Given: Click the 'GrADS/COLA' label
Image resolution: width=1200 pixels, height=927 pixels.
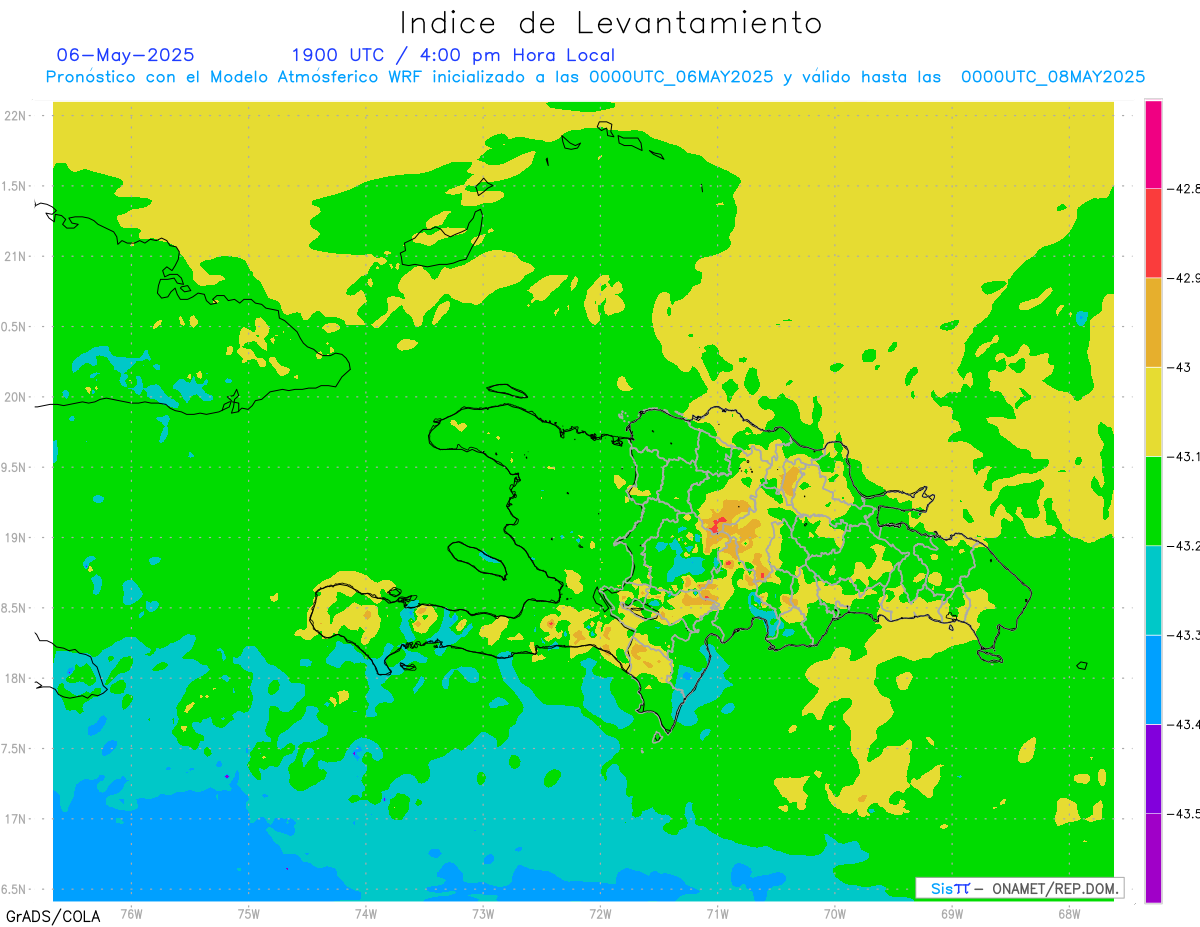Looking at the screenshot, I should click(x=53, y=916).
